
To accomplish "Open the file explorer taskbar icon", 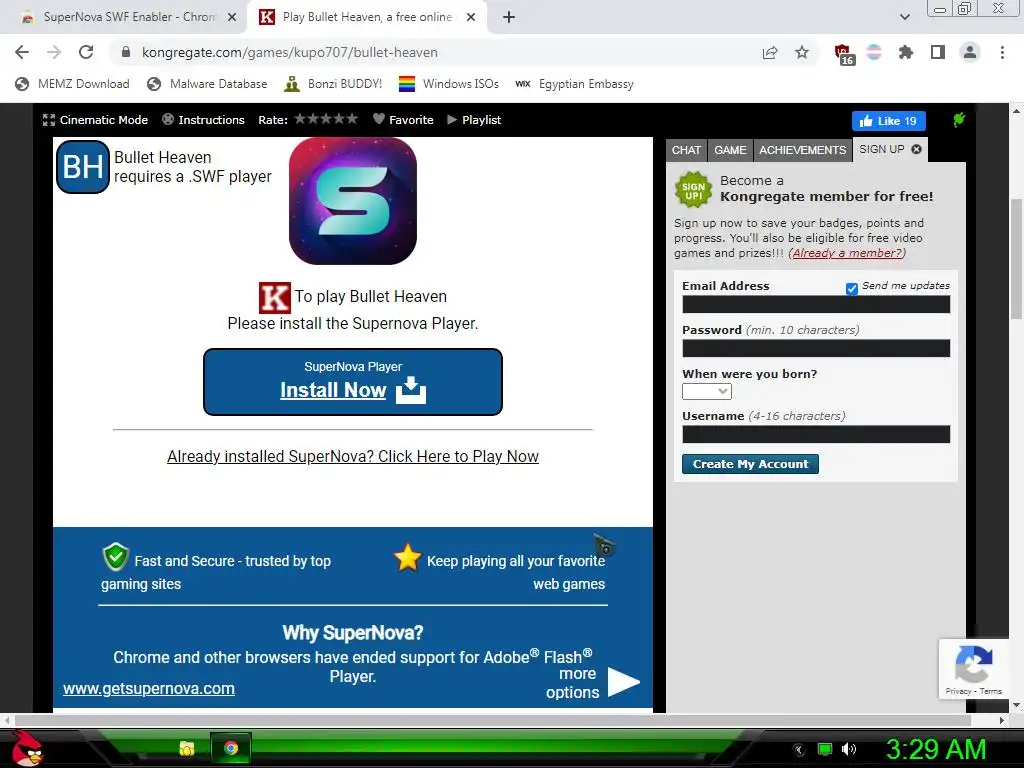I will (x=187, y=748).
